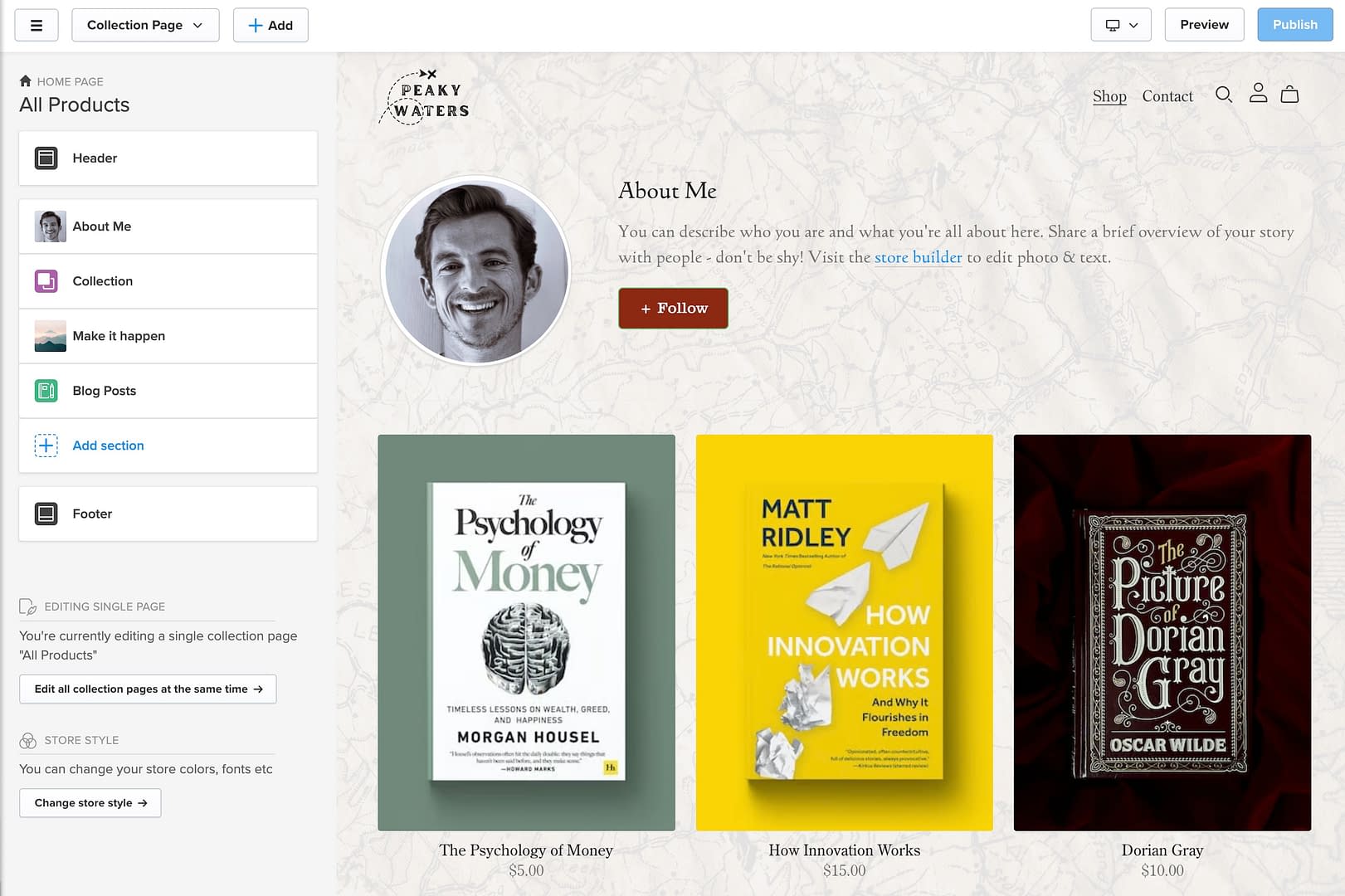This screenshot has width=1345, height=896.
Task: Expand the Collection Page dropdown
Action: [x=145, y=25]
